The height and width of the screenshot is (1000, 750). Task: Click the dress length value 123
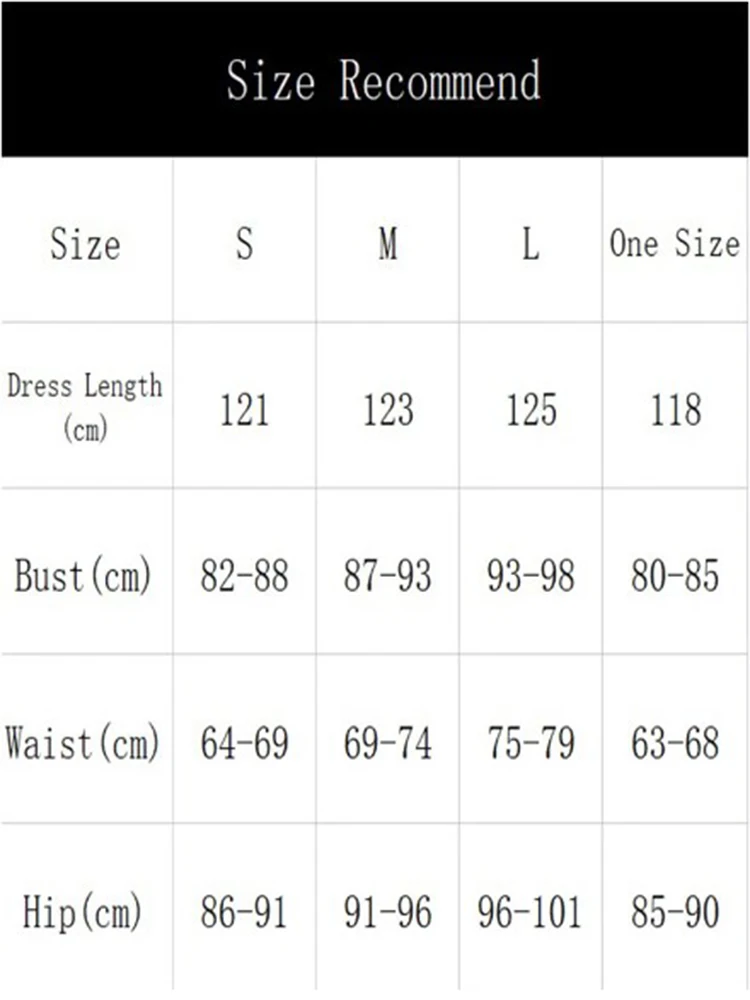tap(388, 409)
